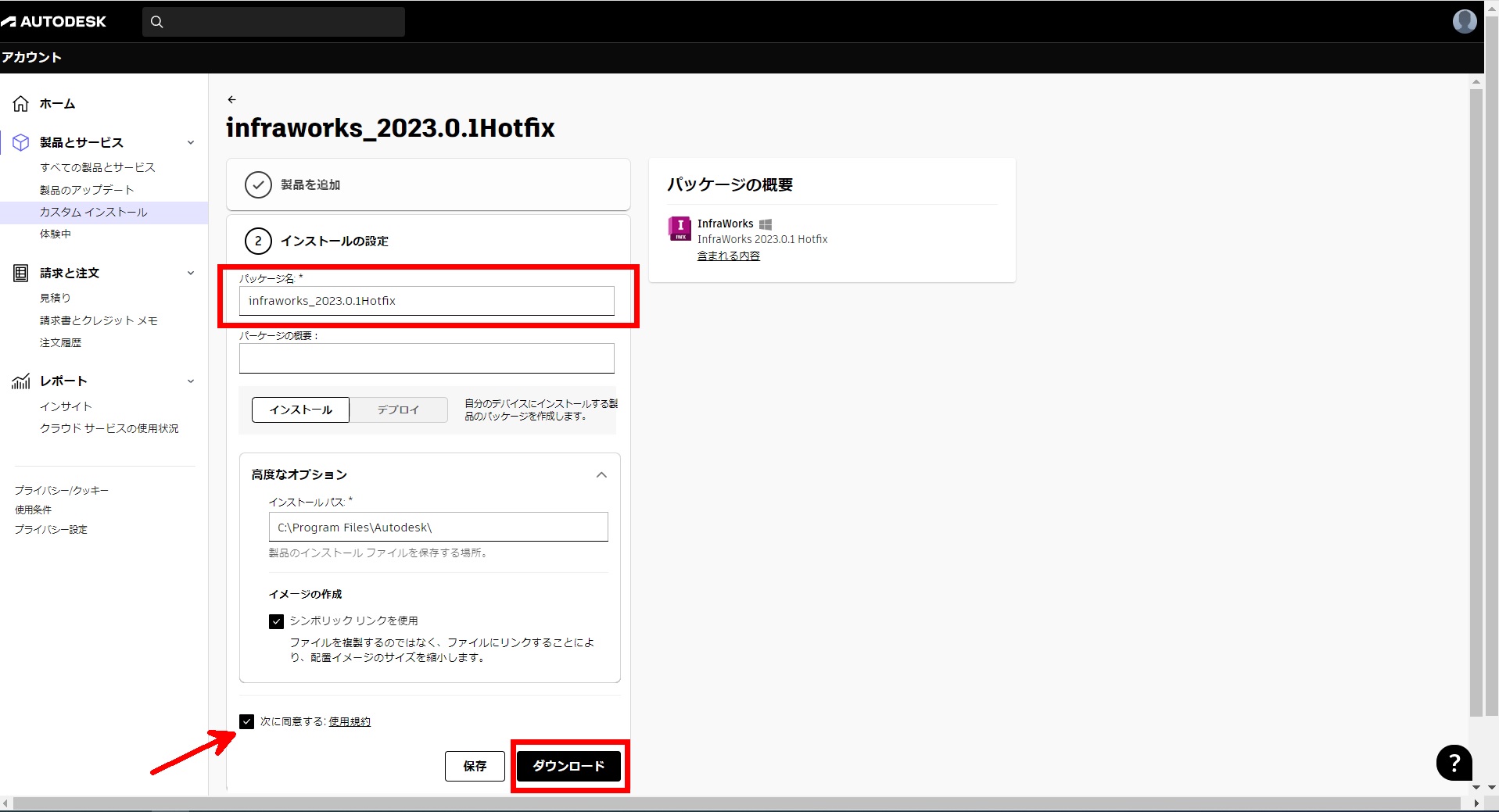Open 使用条件 link in sidebar
Image resolution: width=1499 pixels, height=812 pixels.
point(33,510)
